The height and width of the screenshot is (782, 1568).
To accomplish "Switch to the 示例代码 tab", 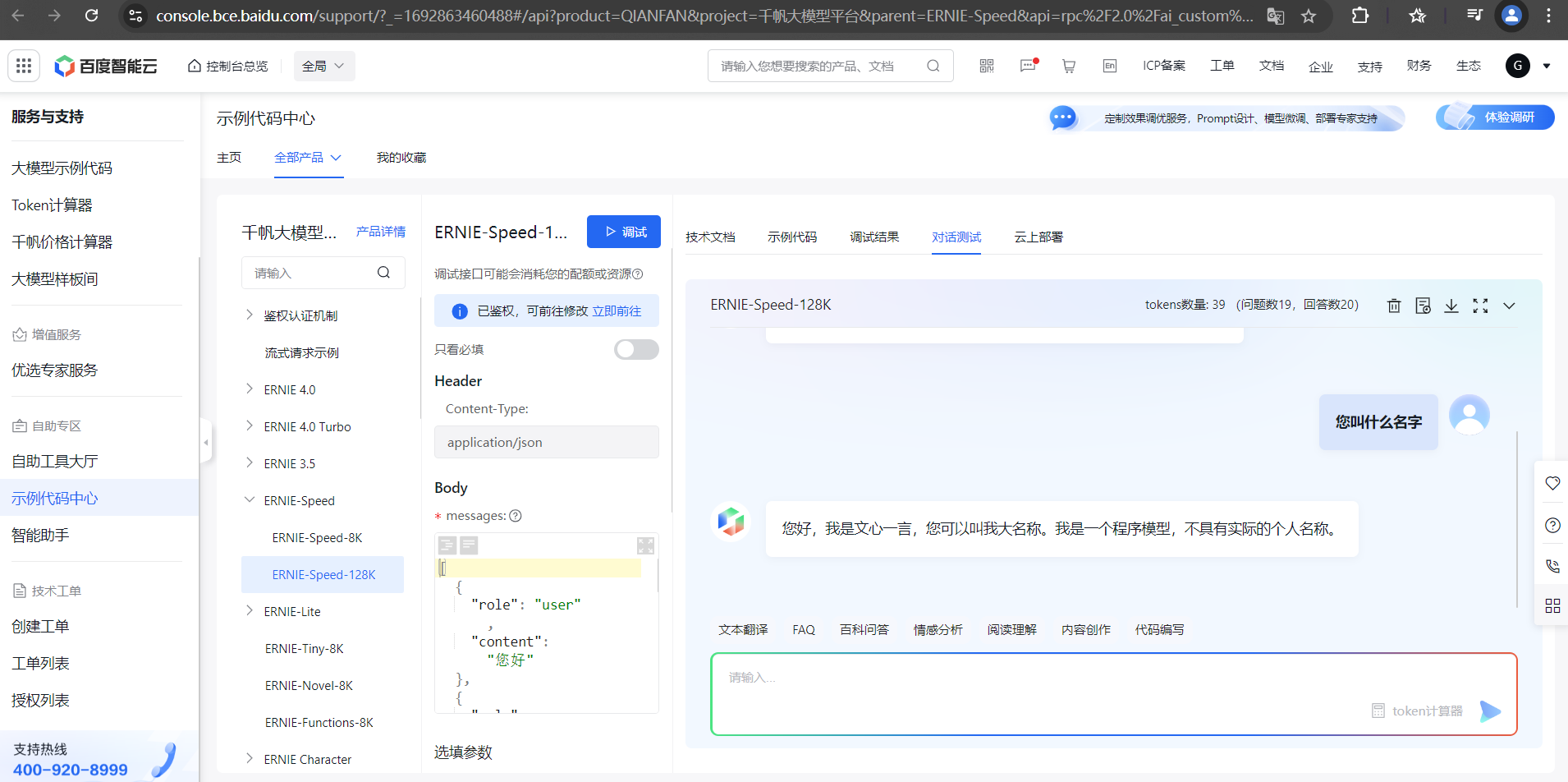I will pos(792,237).
